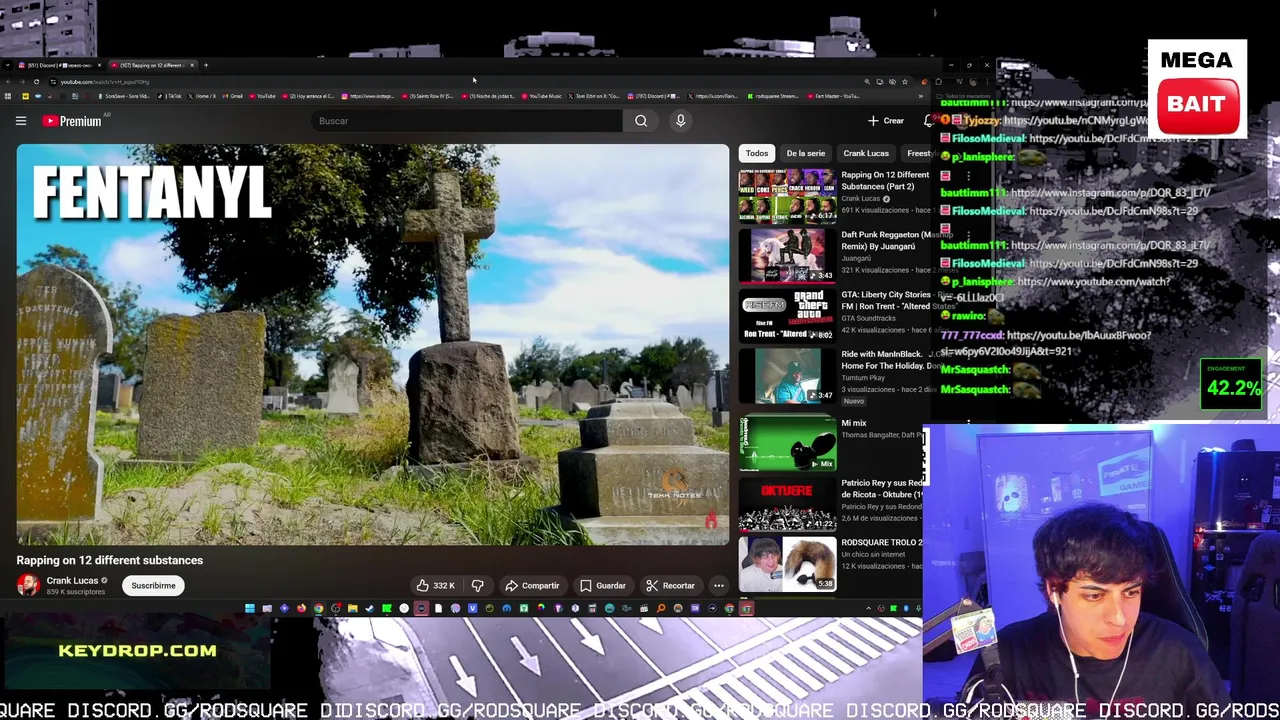The height and width of the screenshot is (720, 1280).
Task: Switch to the Discord browser tab
Action: coord(58,65)
